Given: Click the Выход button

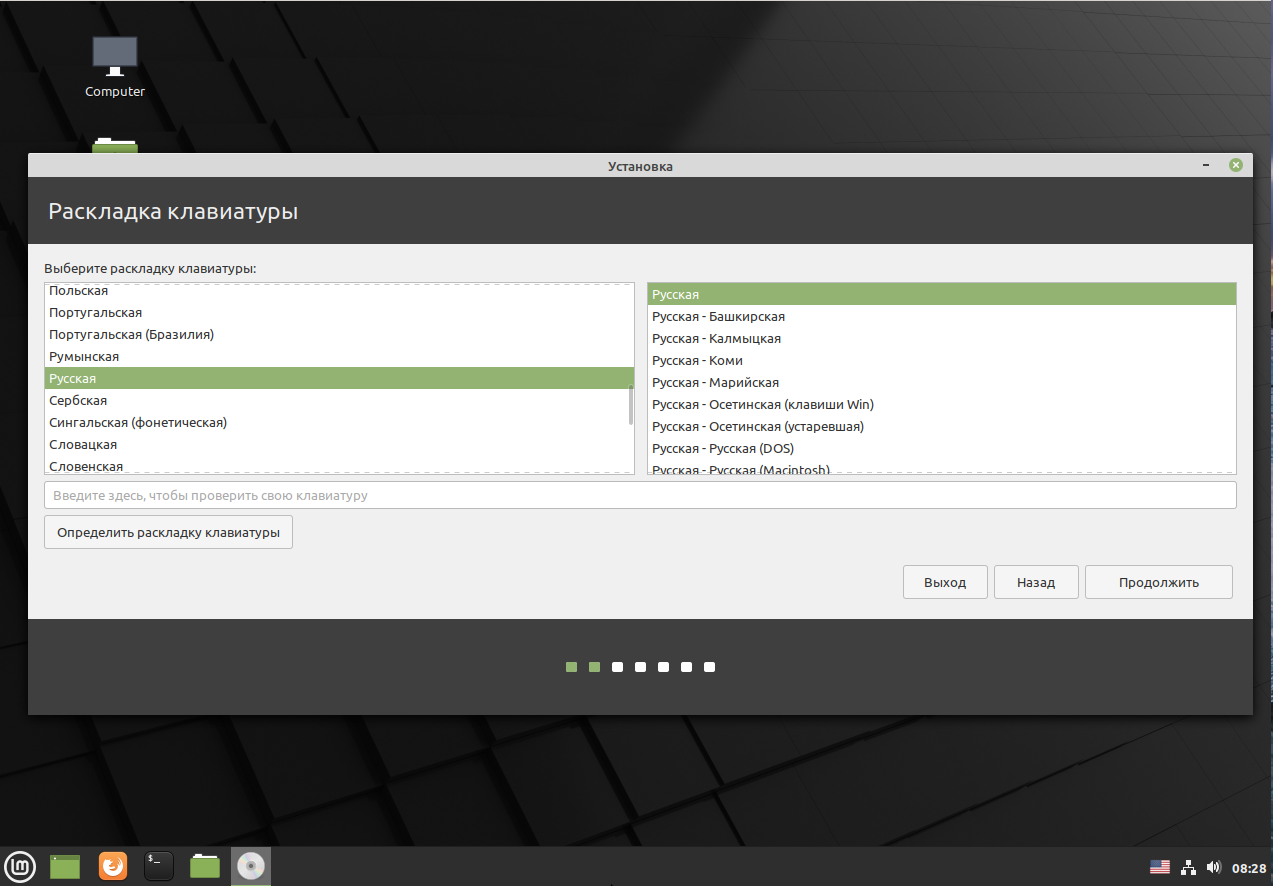Looking at the screenshot, I should [x=945, y=582].
